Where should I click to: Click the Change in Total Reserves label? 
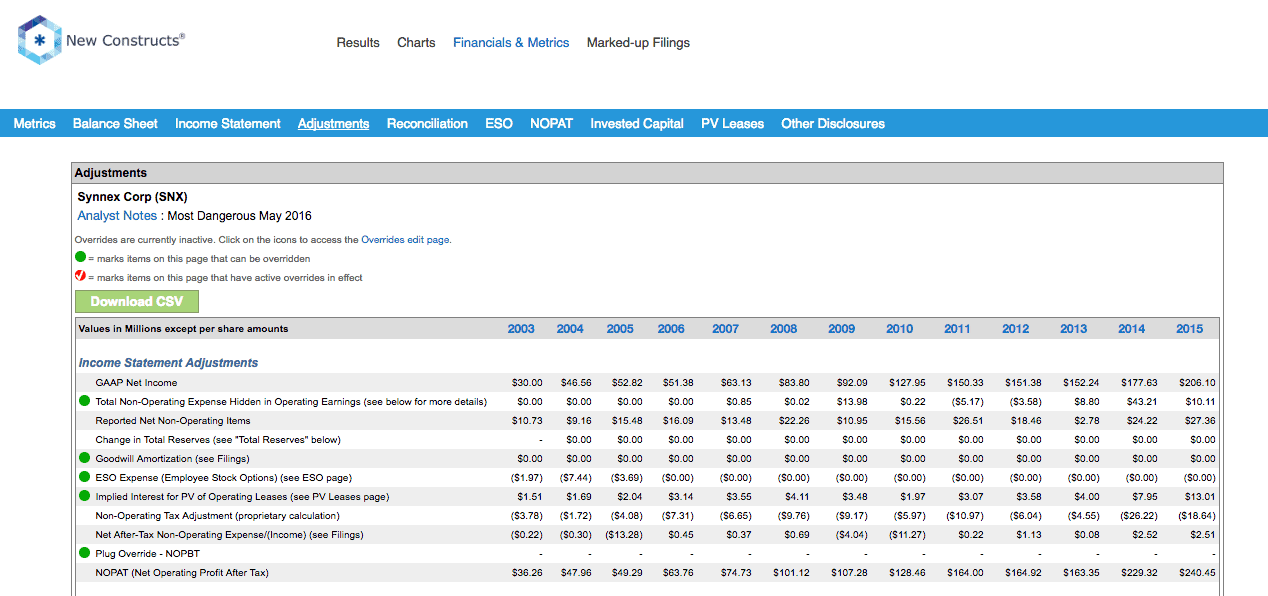click(218, 440)
